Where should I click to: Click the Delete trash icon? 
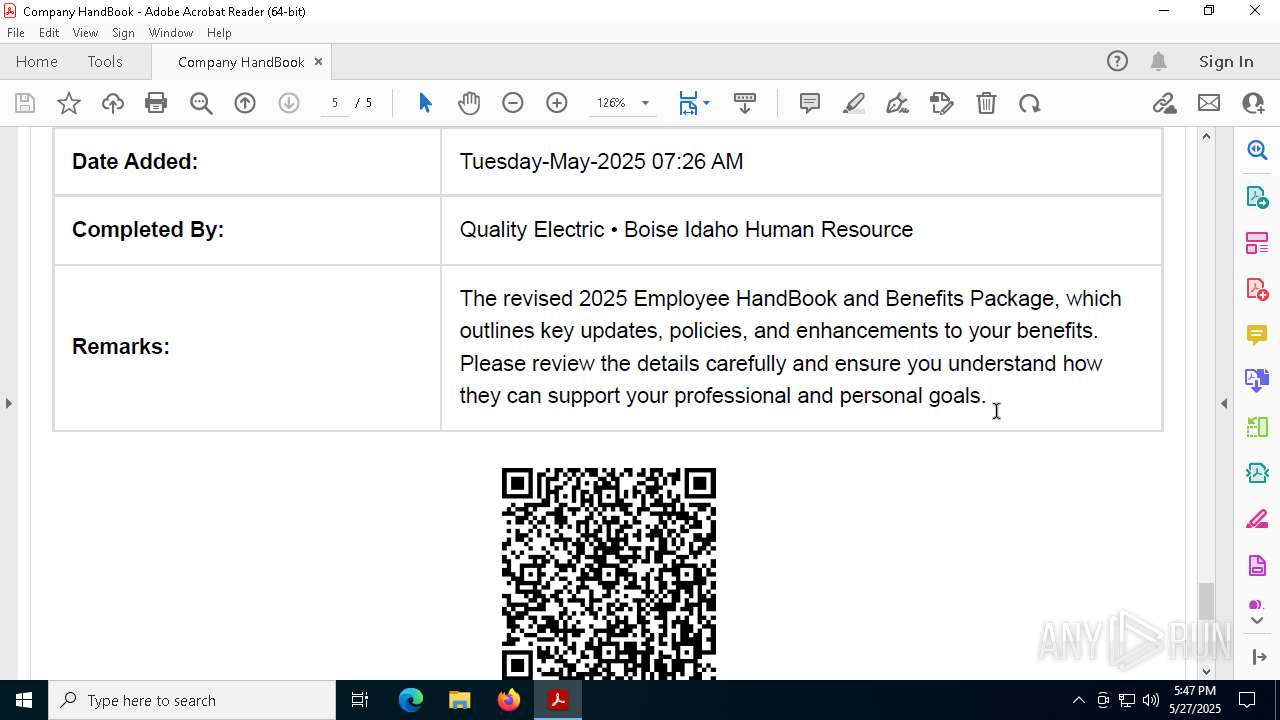tap(986, 103)
